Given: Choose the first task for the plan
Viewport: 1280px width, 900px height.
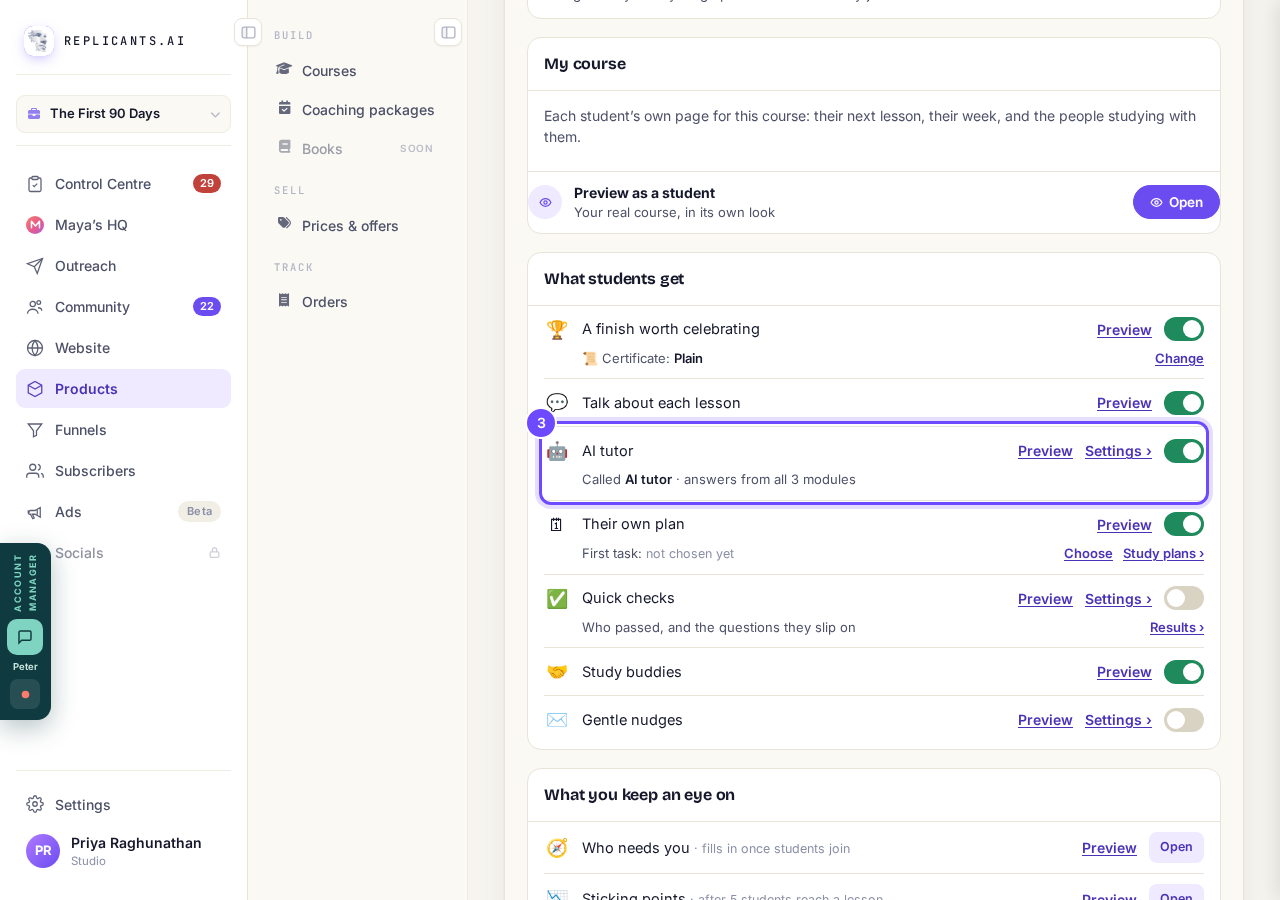Looking at the screenshot, I should click(1088, 553).
